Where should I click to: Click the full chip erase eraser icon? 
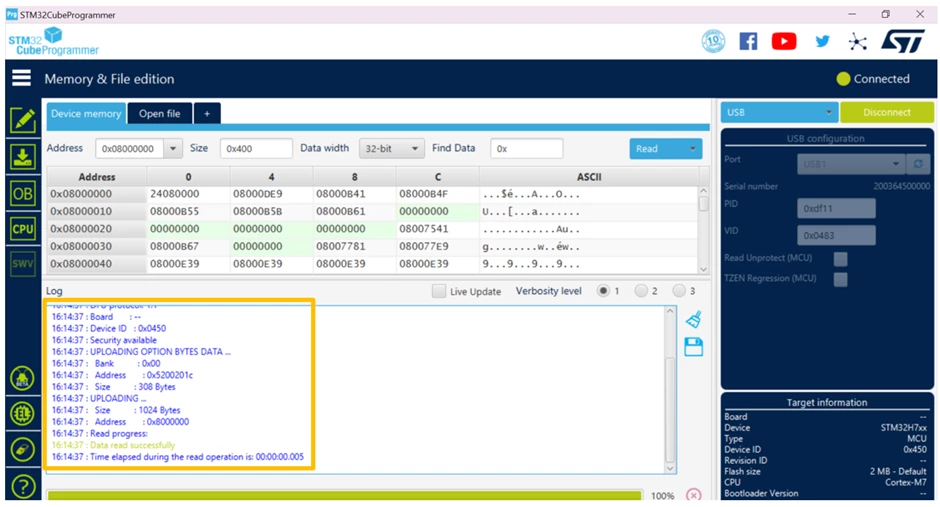pyautogui.click(x=23, y=450)
